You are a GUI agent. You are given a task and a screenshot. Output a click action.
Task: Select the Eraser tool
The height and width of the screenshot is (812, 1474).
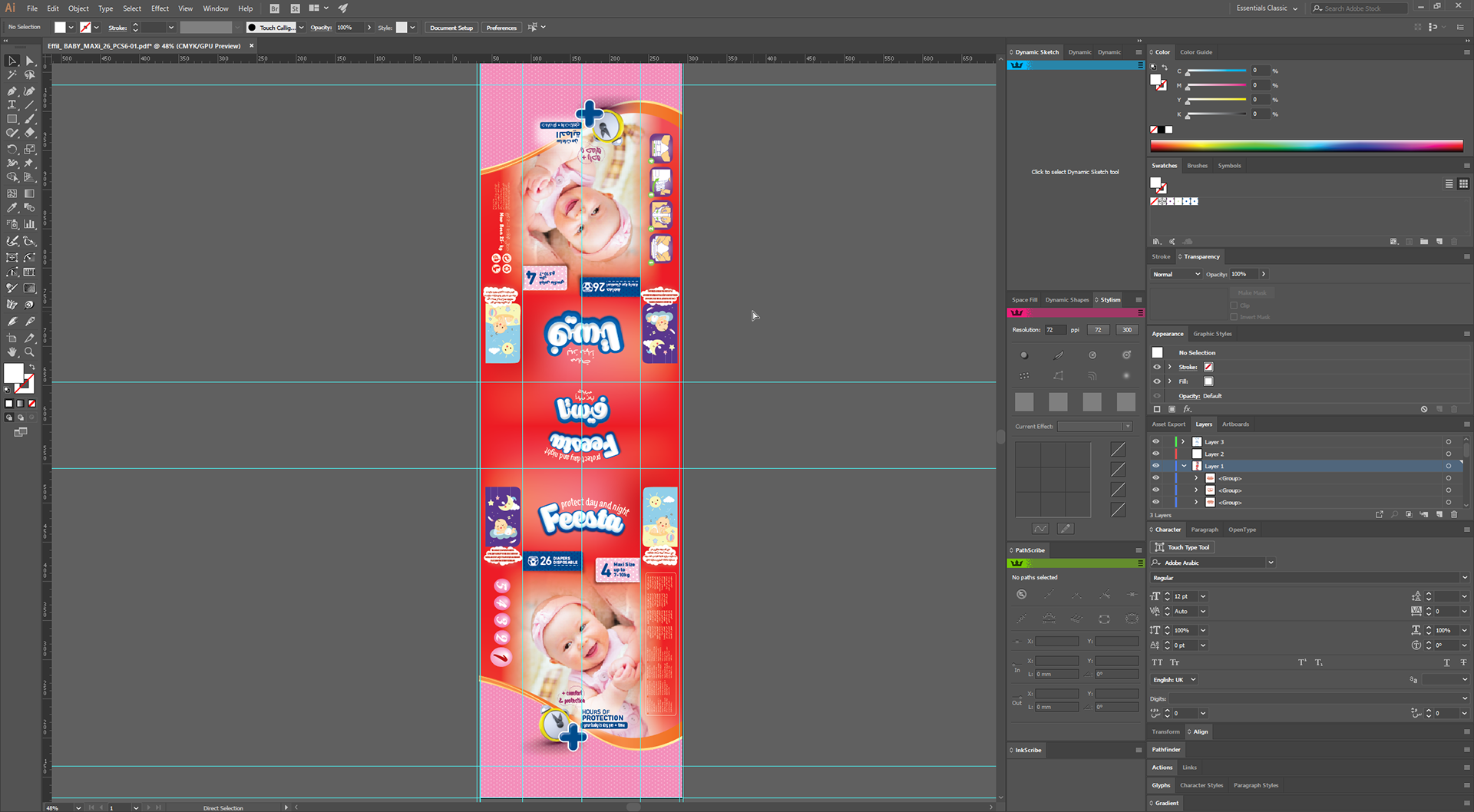pyautogui.click(x=30, y=134)
